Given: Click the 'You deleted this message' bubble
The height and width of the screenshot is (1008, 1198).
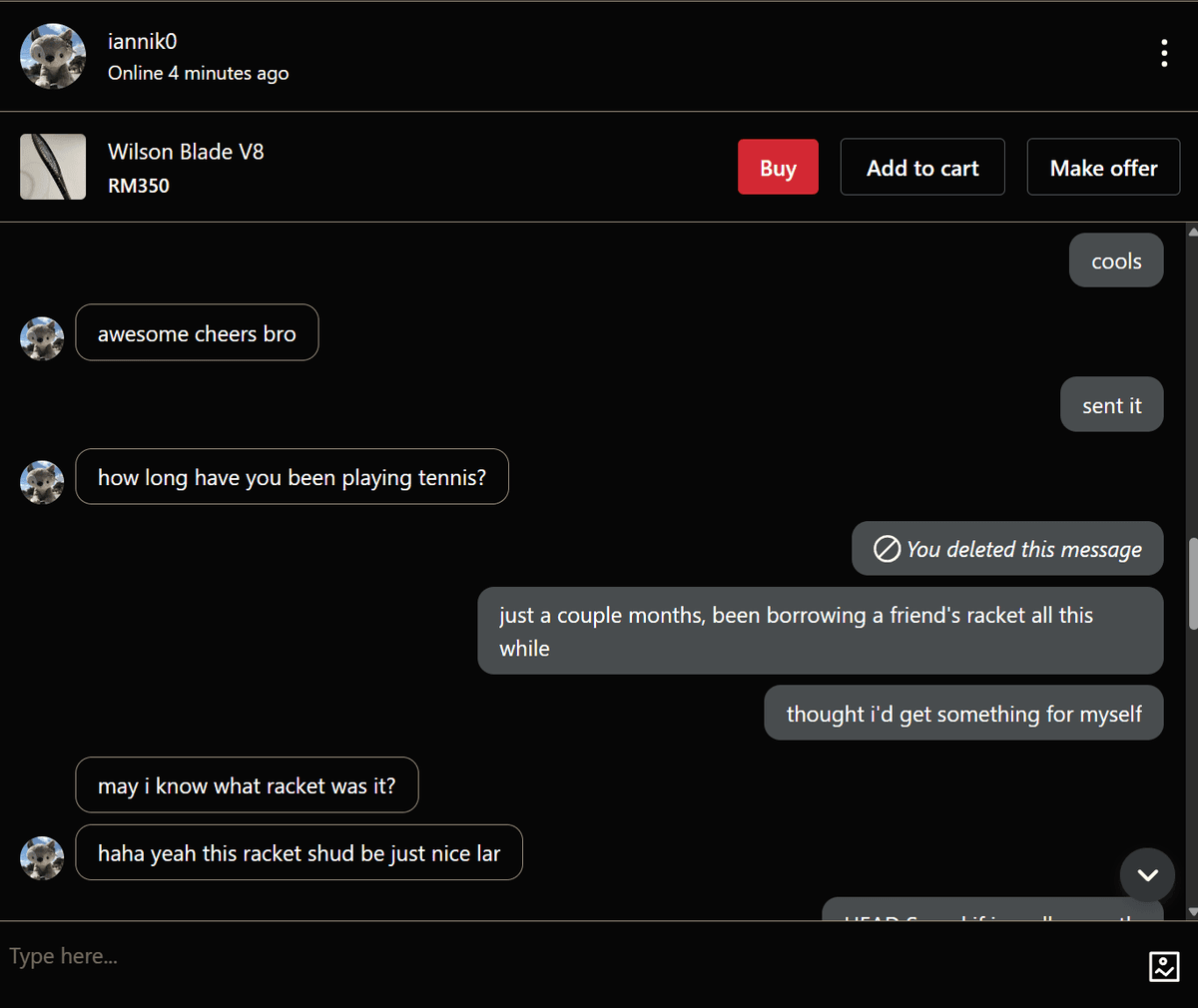Looking at the screenshot, I should pos(1006,548).
